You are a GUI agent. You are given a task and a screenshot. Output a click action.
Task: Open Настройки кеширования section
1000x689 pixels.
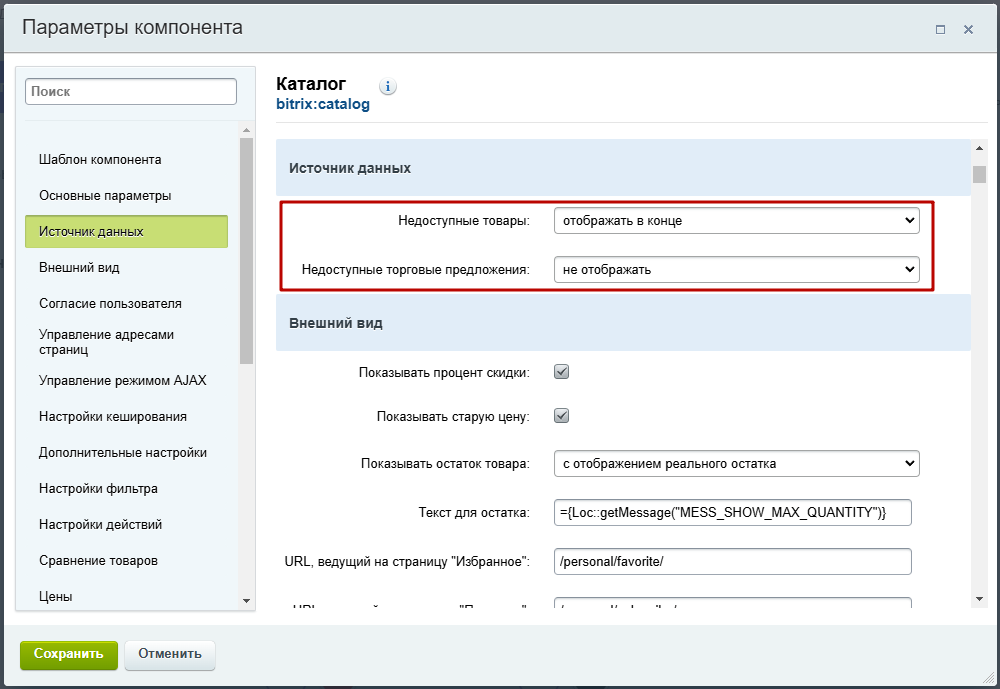[x=113, y=417]
